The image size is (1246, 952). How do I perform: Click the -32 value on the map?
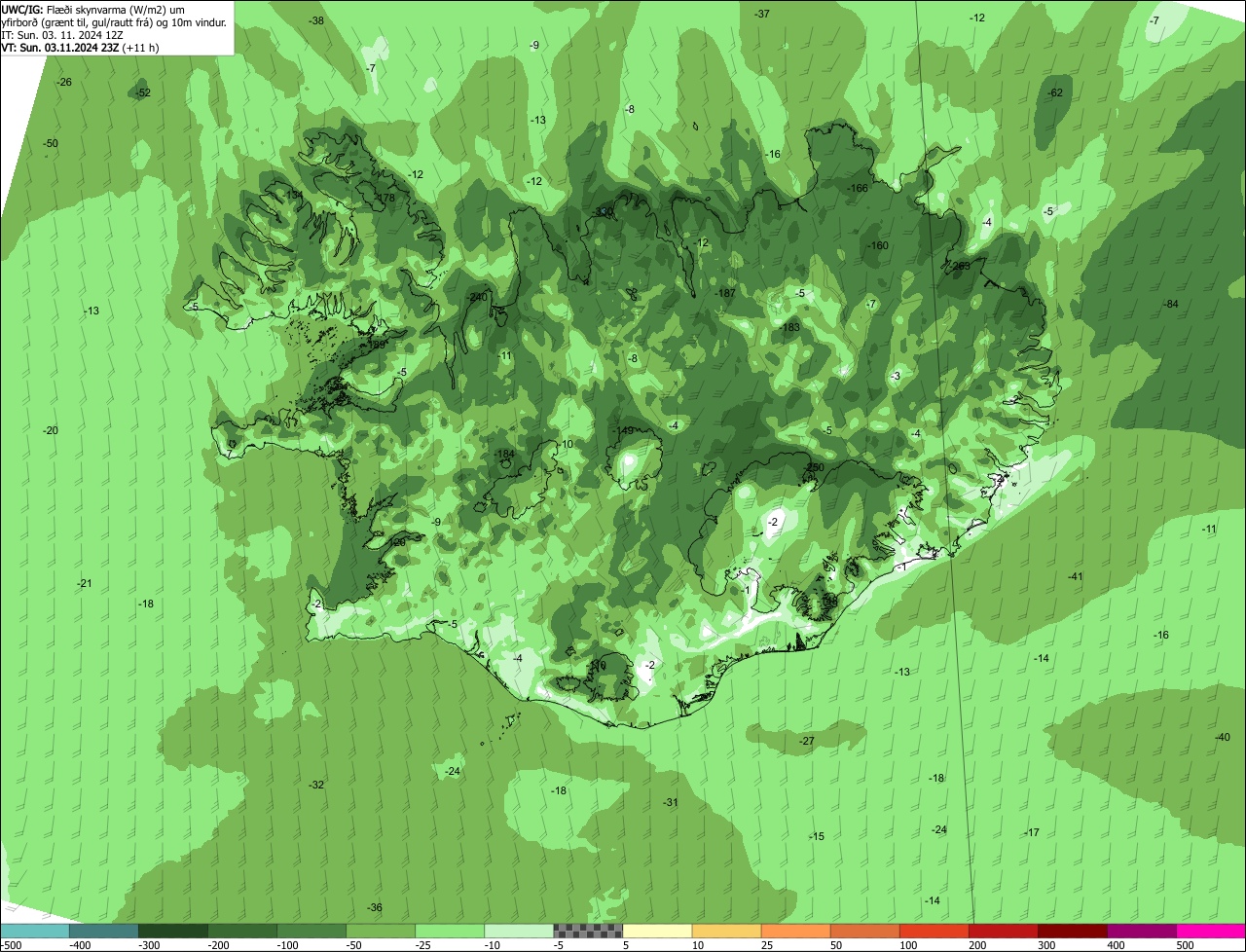[x=316, y=785]
